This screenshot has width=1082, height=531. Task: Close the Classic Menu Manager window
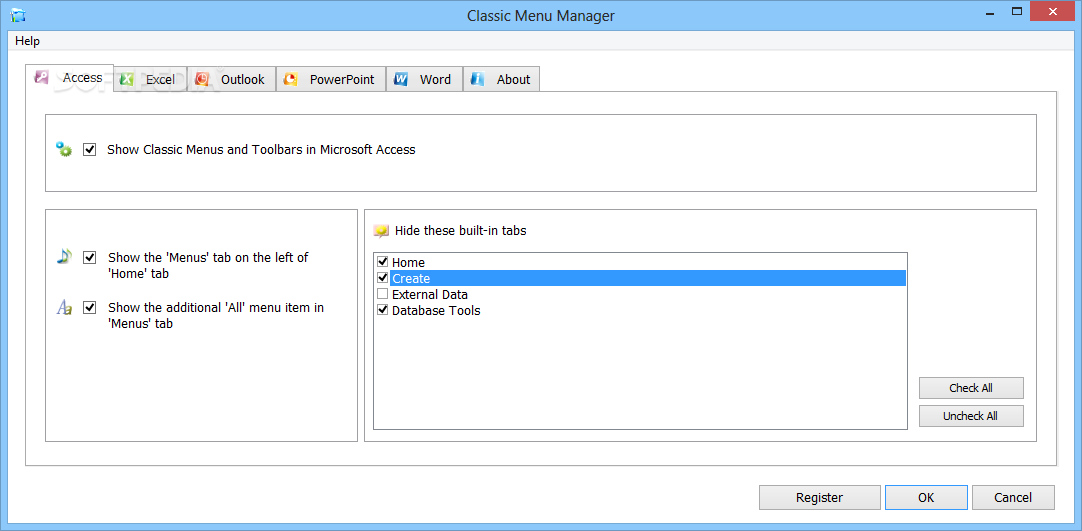coord(1053,11)
